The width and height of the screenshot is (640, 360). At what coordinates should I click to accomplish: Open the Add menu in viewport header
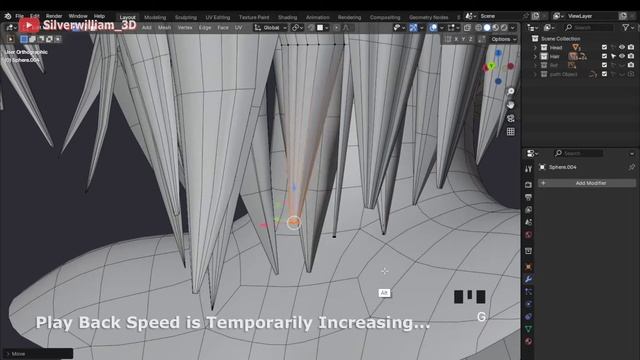(x=147, y=28)
